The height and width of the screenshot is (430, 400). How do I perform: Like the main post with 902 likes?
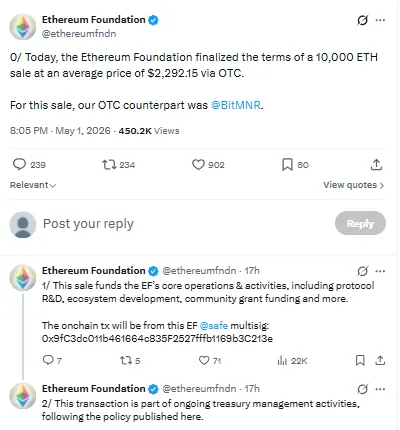click(198, 165)
